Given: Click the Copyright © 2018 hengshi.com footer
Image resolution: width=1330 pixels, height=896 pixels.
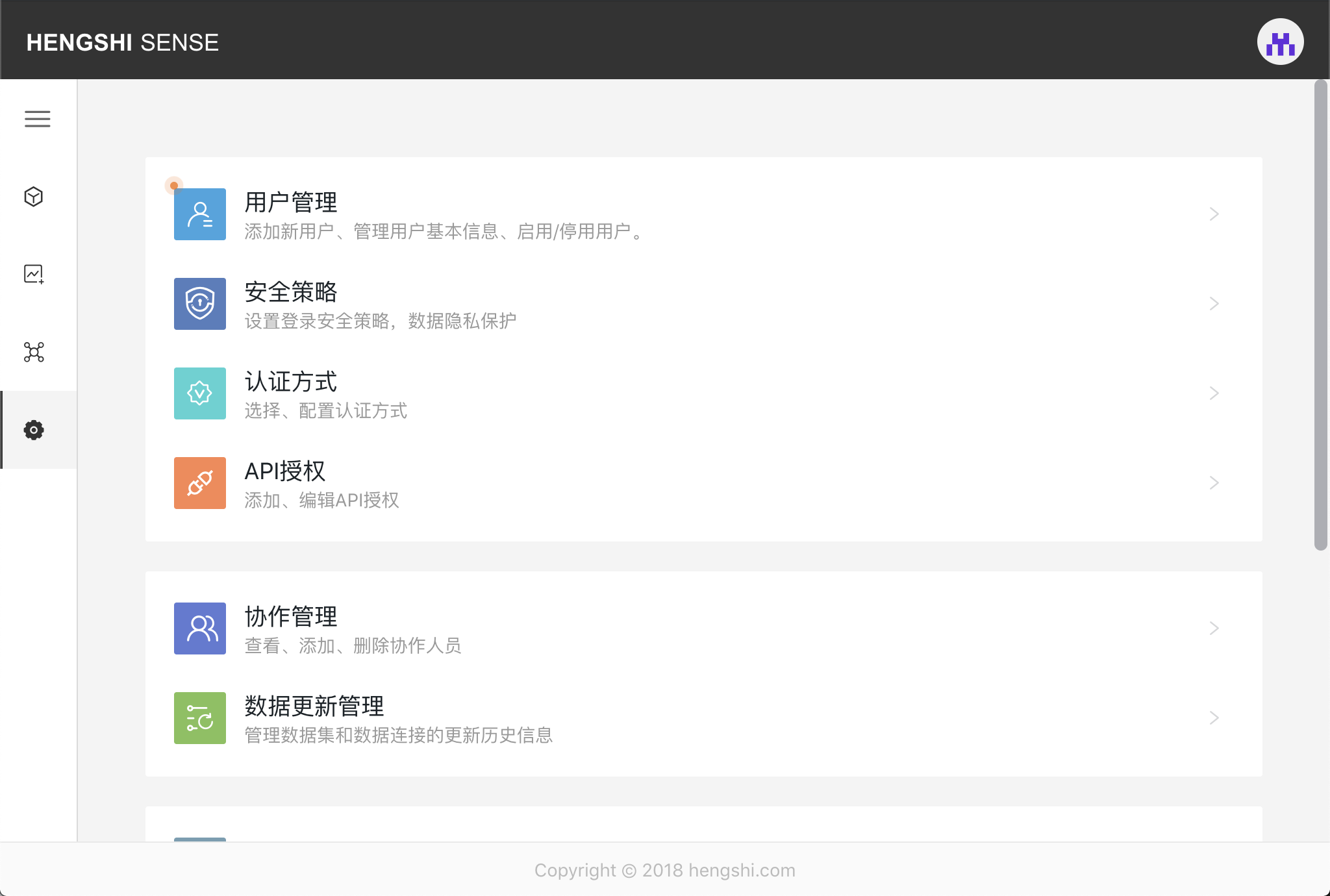Looking at the screenshot, I should point(665,870).
